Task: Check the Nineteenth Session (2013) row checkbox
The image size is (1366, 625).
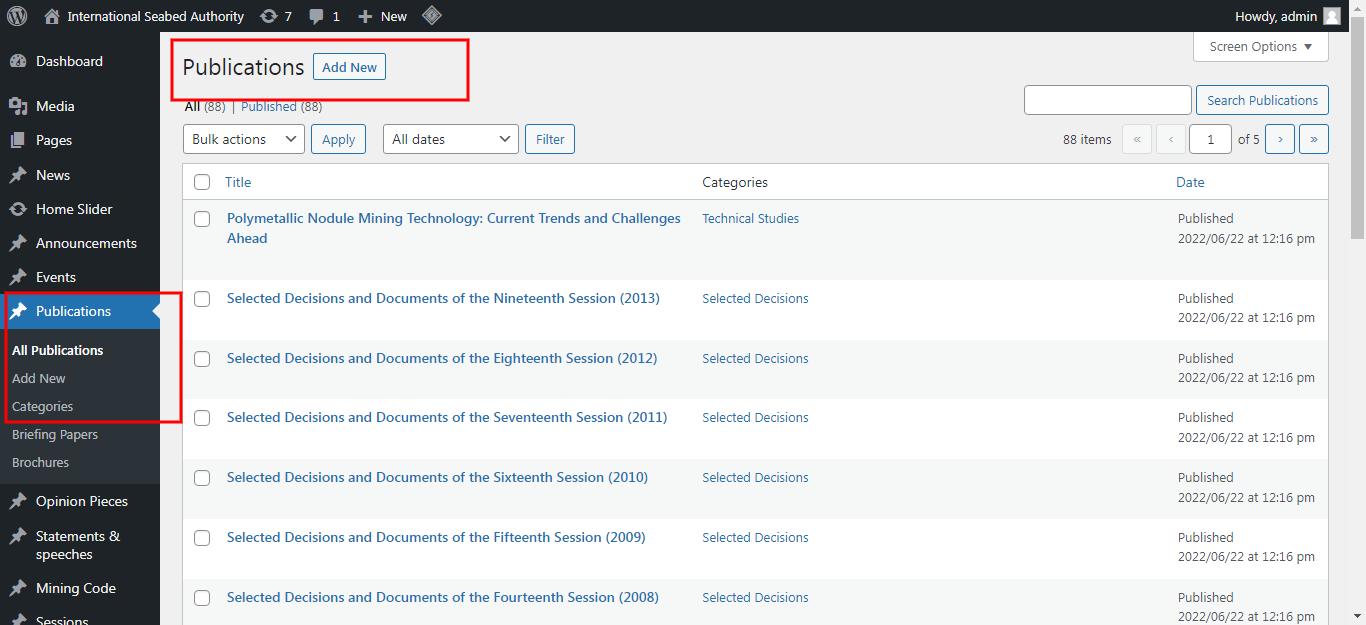Action: click(202, 299)
